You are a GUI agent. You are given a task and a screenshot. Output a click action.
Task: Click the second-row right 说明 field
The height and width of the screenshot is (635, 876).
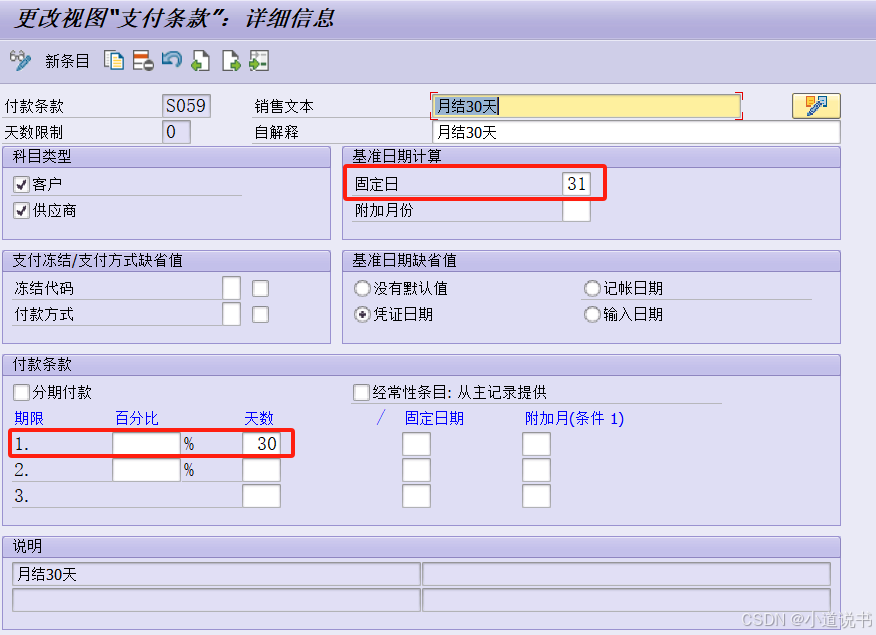626,600
